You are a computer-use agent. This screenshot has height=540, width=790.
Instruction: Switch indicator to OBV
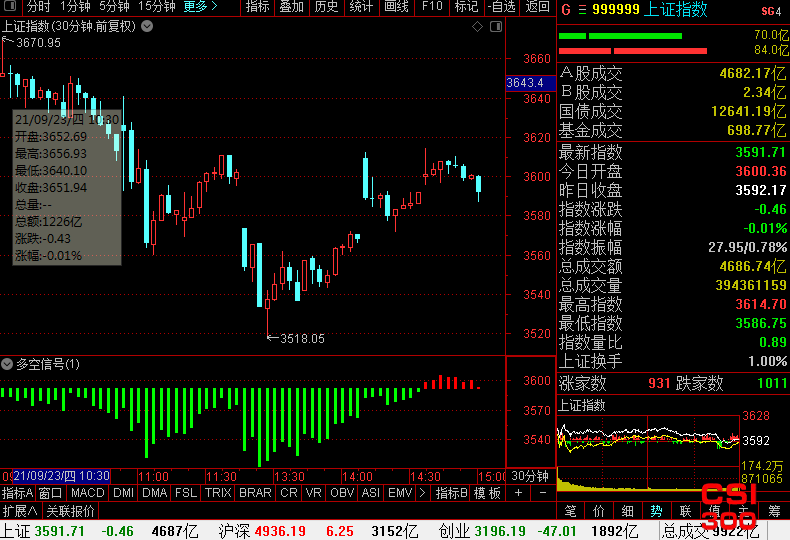(x=342, y=493)
